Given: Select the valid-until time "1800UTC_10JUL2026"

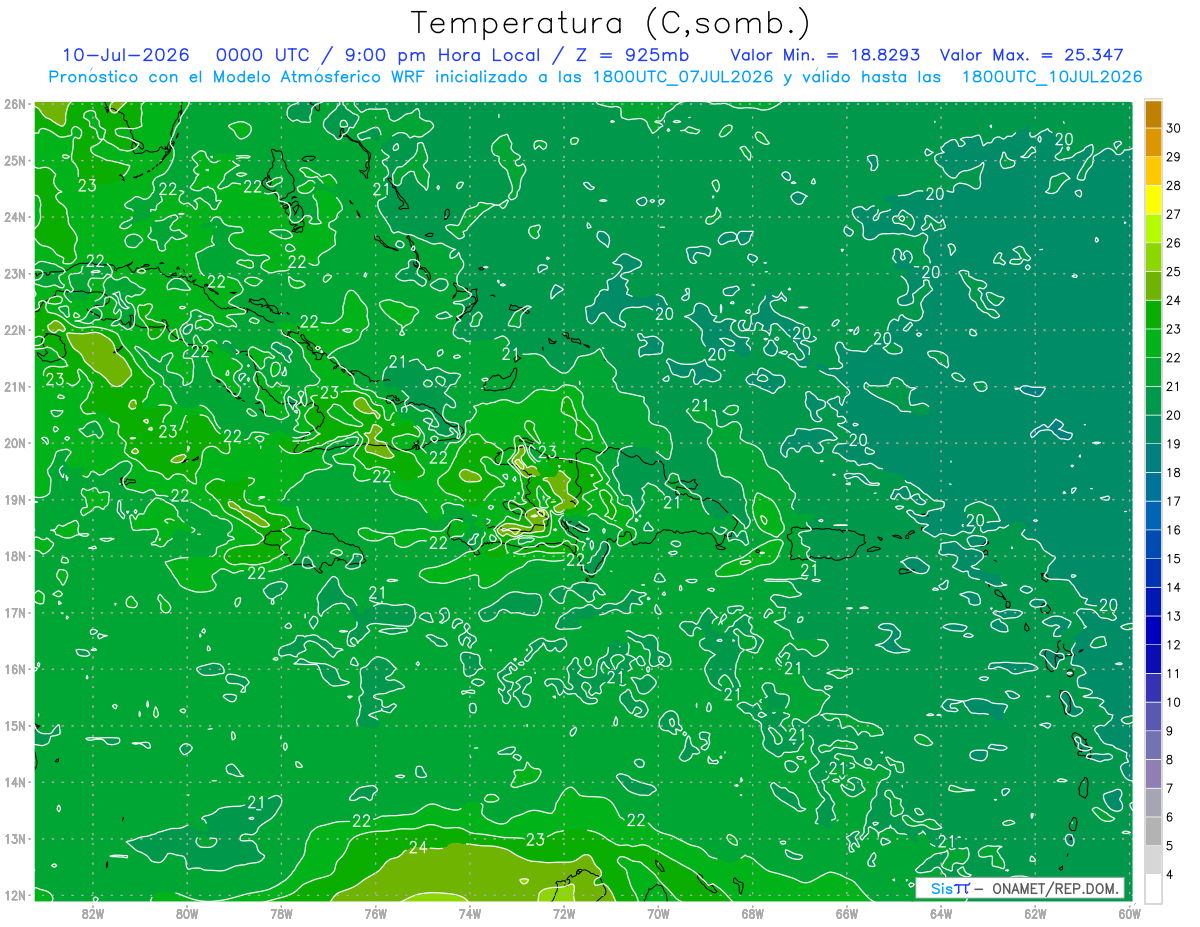Looking at the screenshot, I should (x=1051, y=77).
